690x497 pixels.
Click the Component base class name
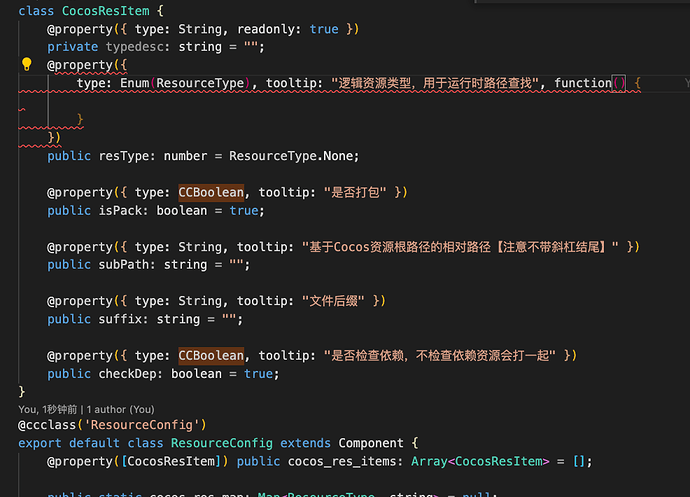(x=373, y=443)
